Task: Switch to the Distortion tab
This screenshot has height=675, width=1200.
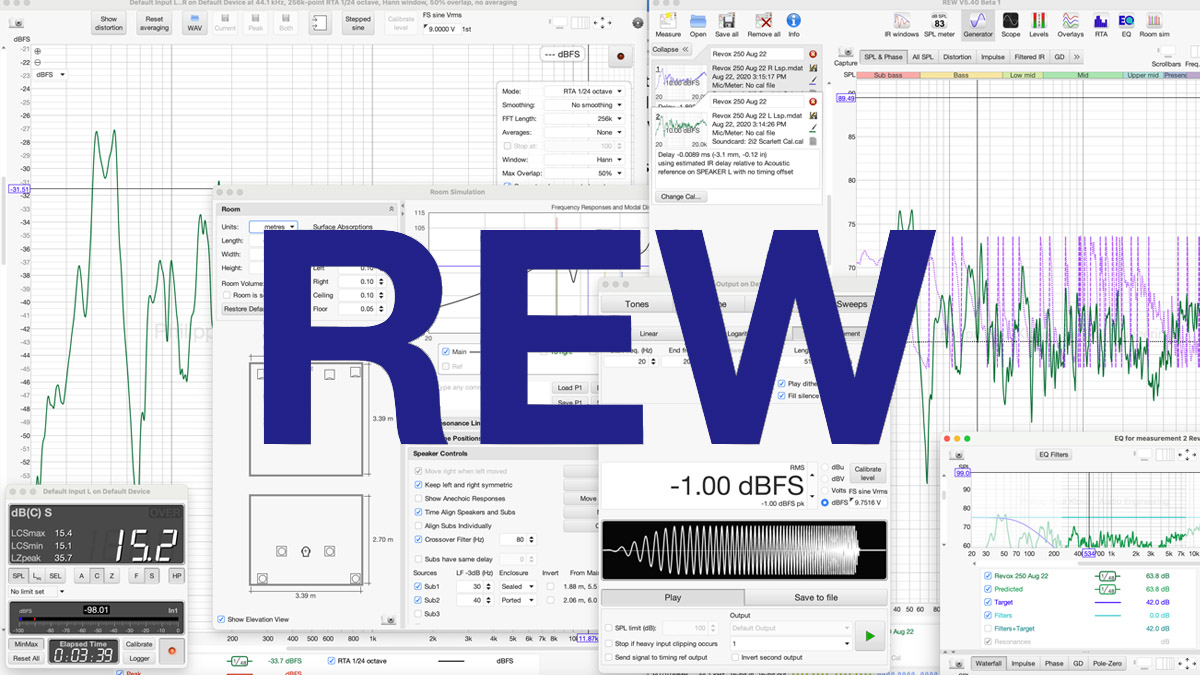Action: point(956,56)
